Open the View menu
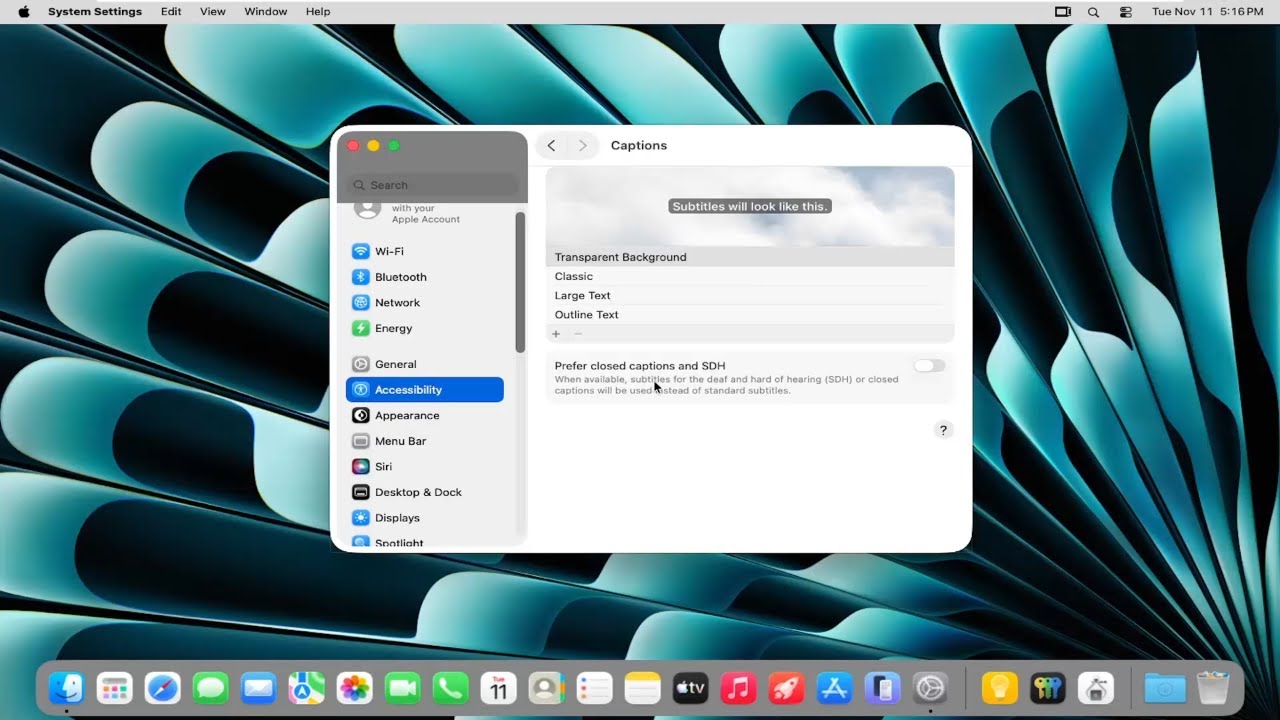 (x=213, y=11)
